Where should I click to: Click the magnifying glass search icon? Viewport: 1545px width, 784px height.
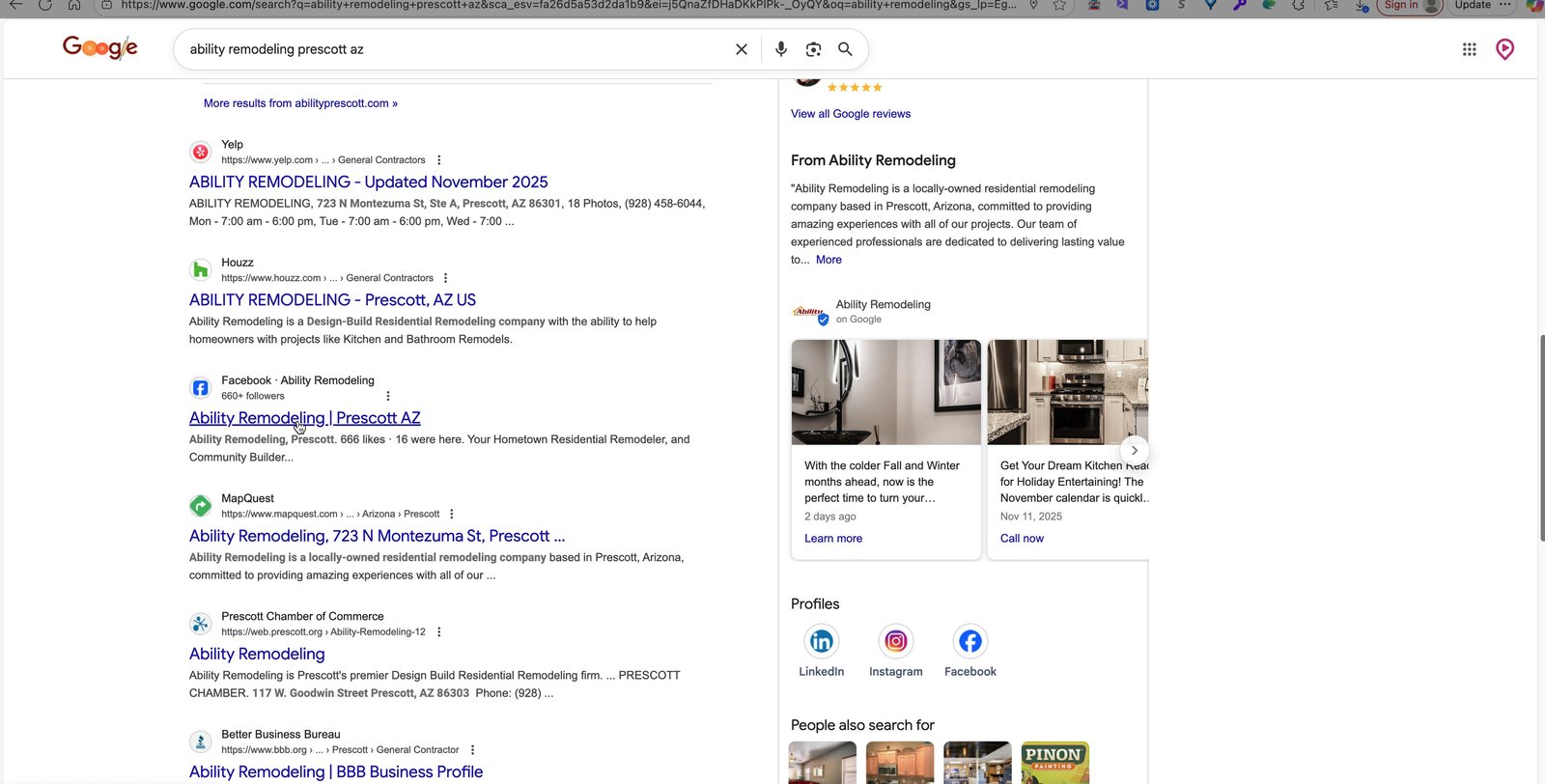pos(845,49)
